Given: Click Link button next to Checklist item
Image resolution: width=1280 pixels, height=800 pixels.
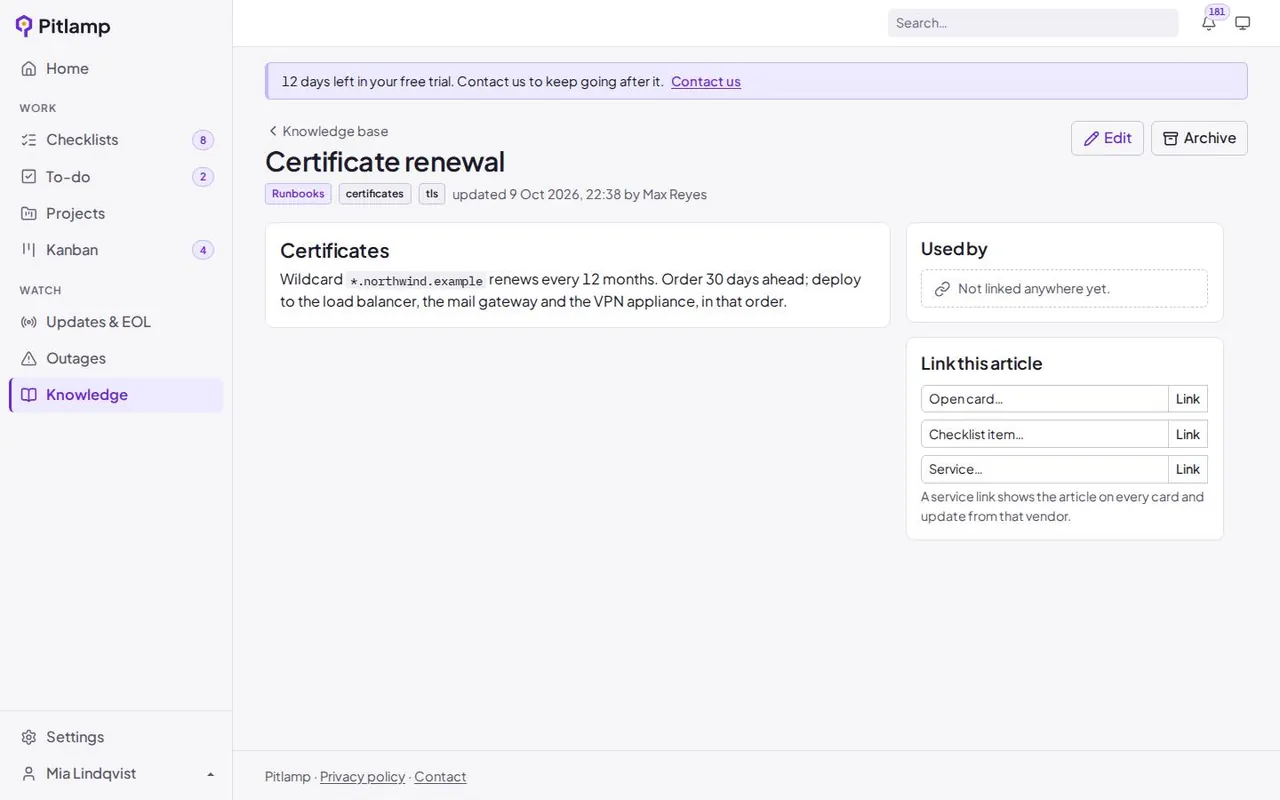Looking at the screenshot, I should tap(1188, 434).
